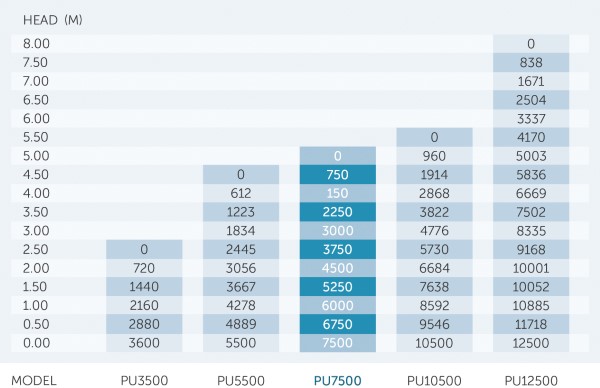Image resolution: width=600 pixels, height=388 pixels.
Task: Click the 838 value in PU12500 column
Action: coord(531,62)
